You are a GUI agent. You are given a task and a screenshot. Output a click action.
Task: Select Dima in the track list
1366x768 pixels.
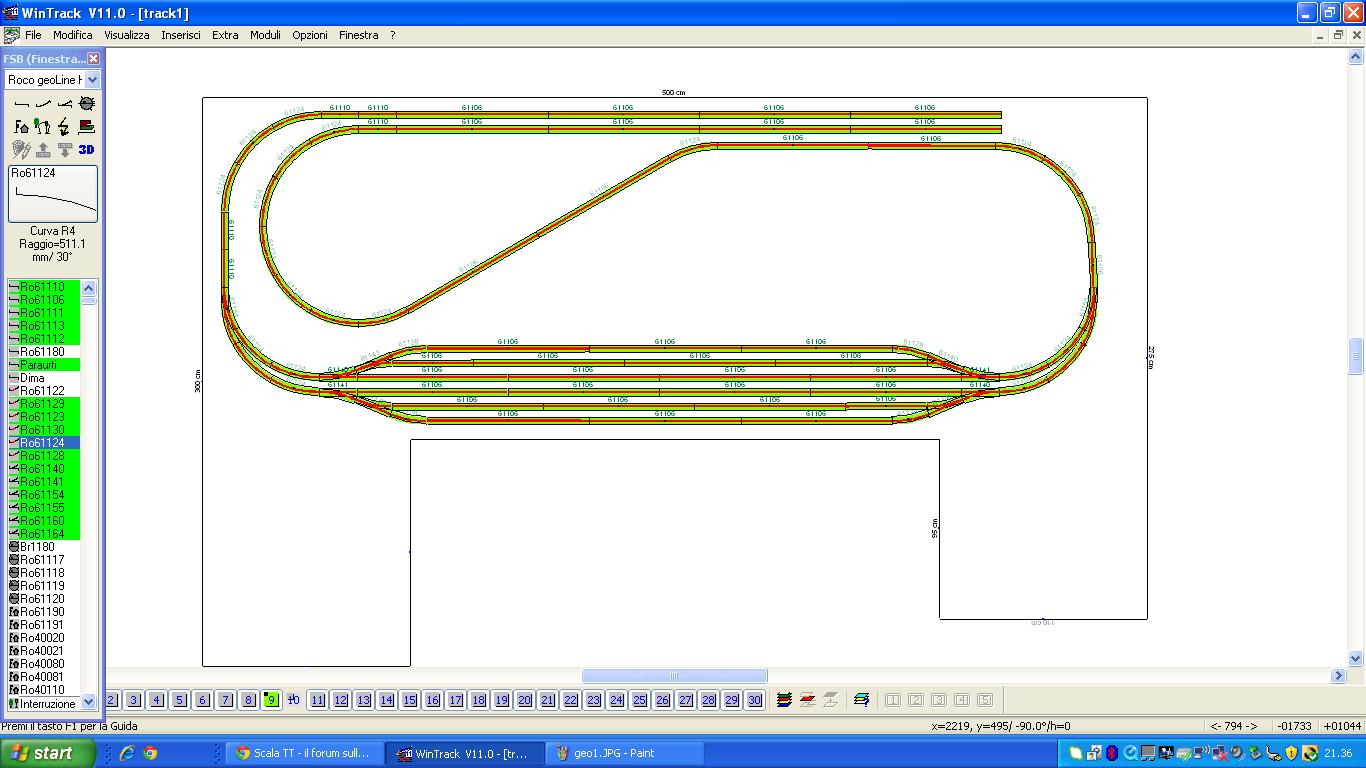pos(44,378)
